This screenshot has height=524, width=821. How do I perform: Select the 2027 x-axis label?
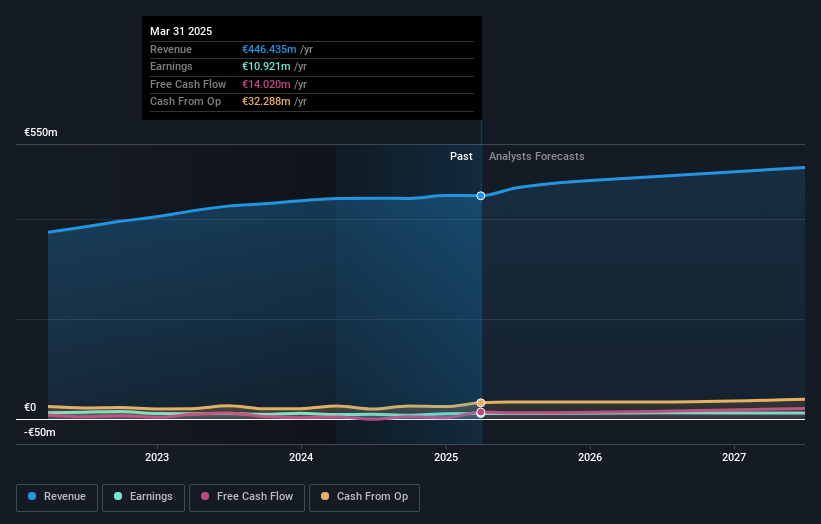click(x=734, y=458)
